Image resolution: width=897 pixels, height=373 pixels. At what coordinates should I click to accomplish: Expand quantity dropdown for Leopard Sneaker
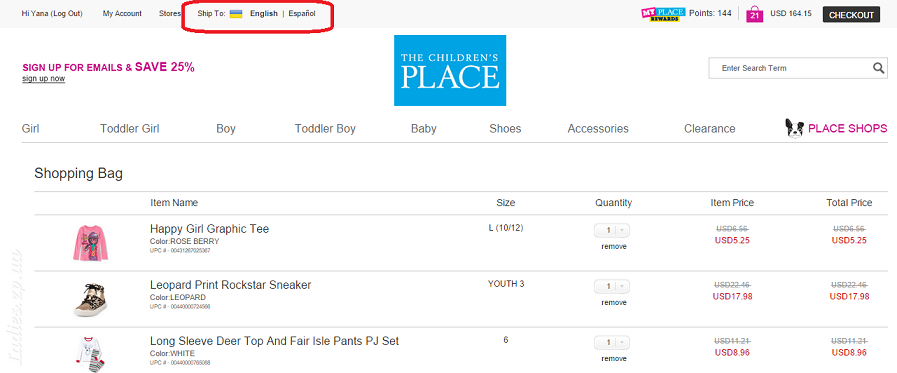pyautogui.click(x=612, y=286)
